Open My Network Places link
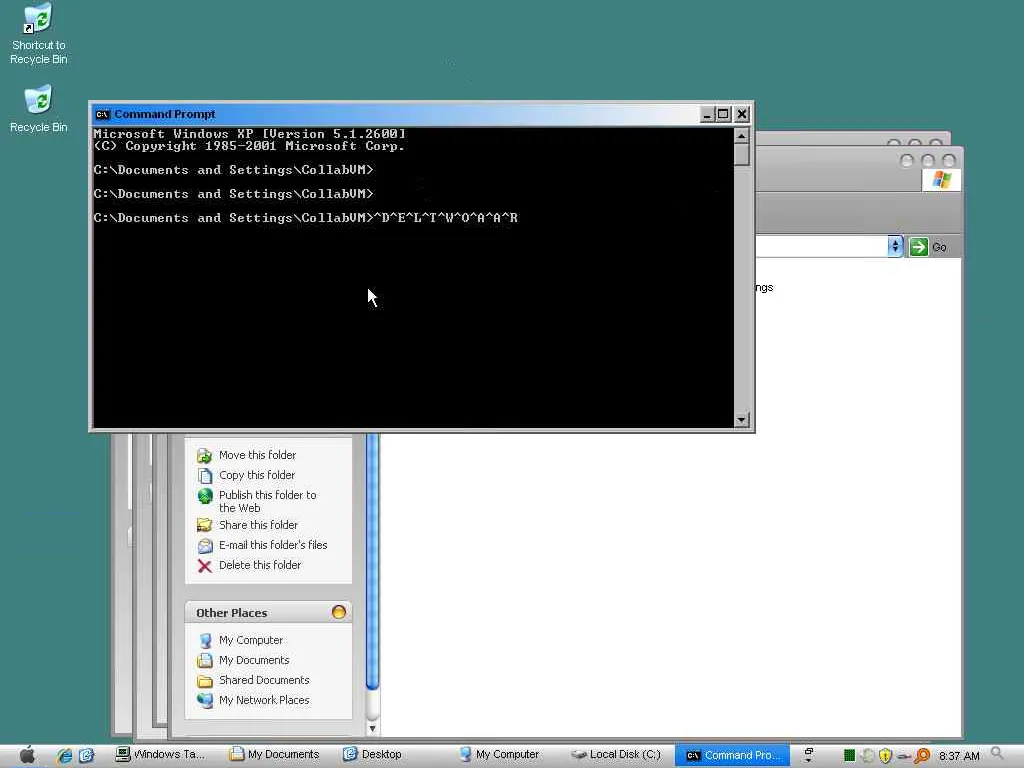The height and width of the screenshot is (768, 1024). 264,701
